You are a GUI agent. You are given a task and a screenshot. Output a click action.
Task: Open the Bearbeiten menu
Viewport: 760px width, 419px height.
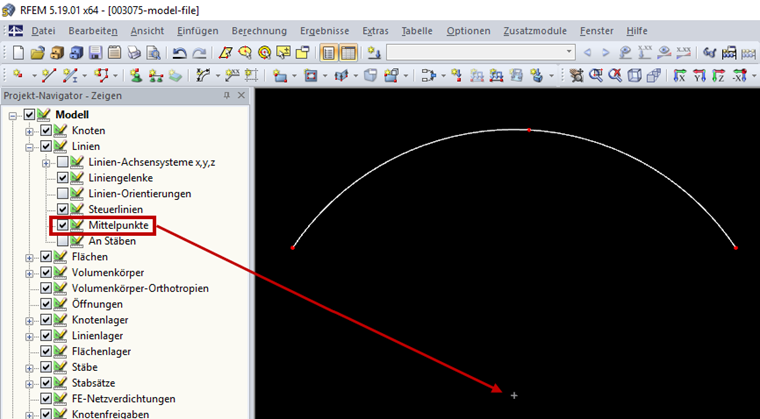[x=93, y=31]
